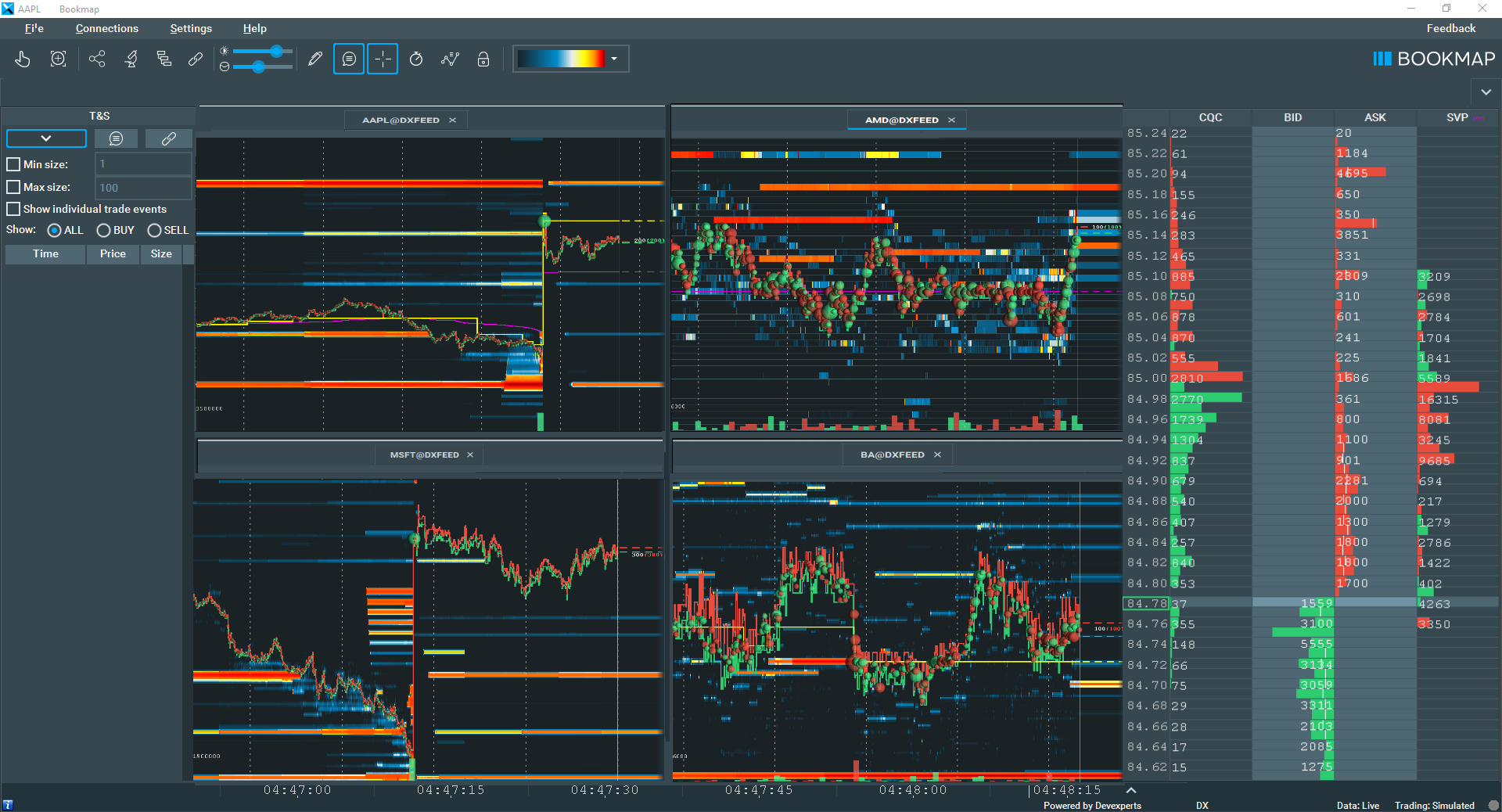Viewport: 1502px width, 812px height.
Task: Click the share icon in toolbar
Action: pyautogui.click(x=97, y=59)
